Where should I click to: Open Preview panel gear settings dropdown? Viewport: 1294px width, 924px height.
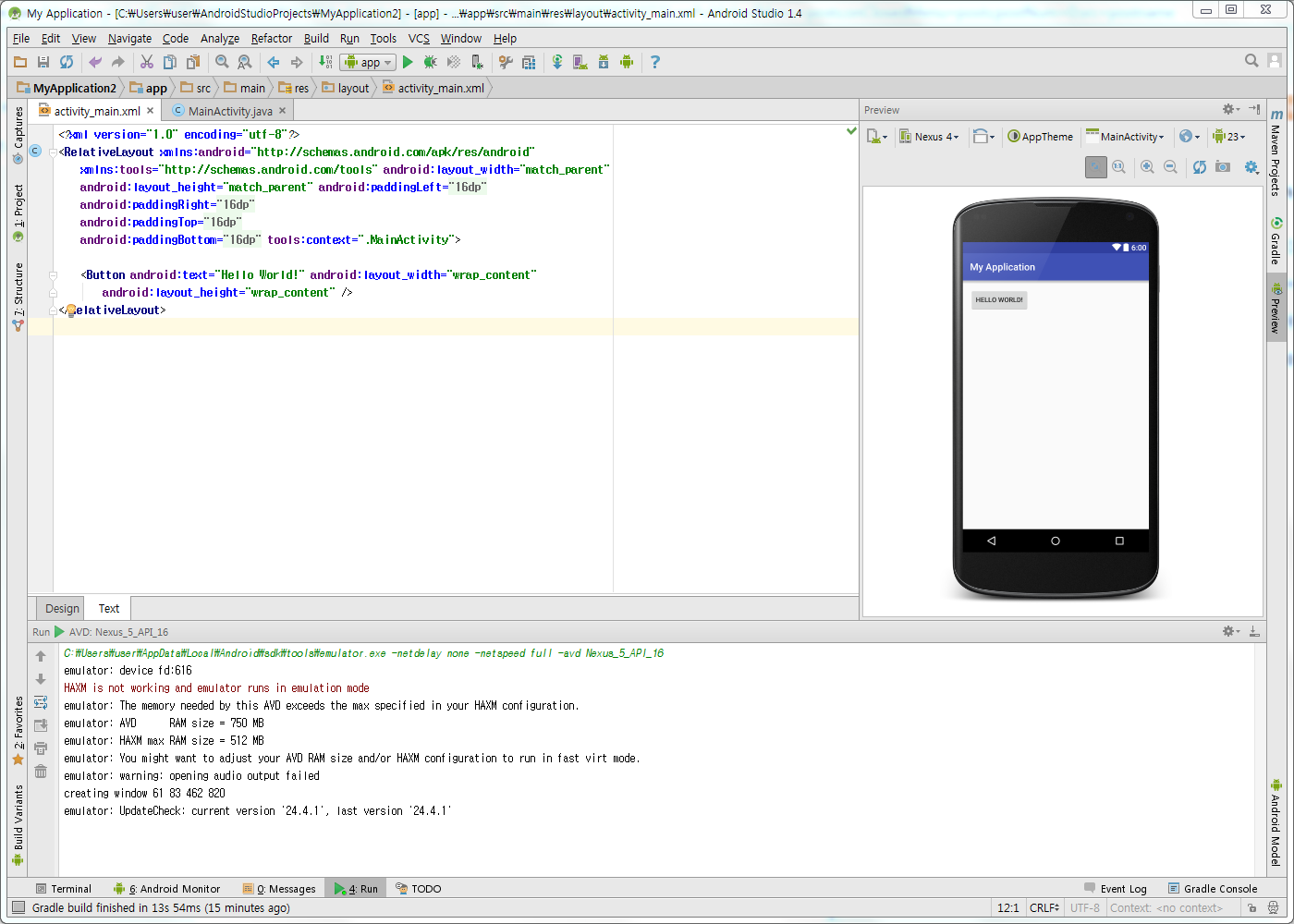click(x=1230, y=109)
